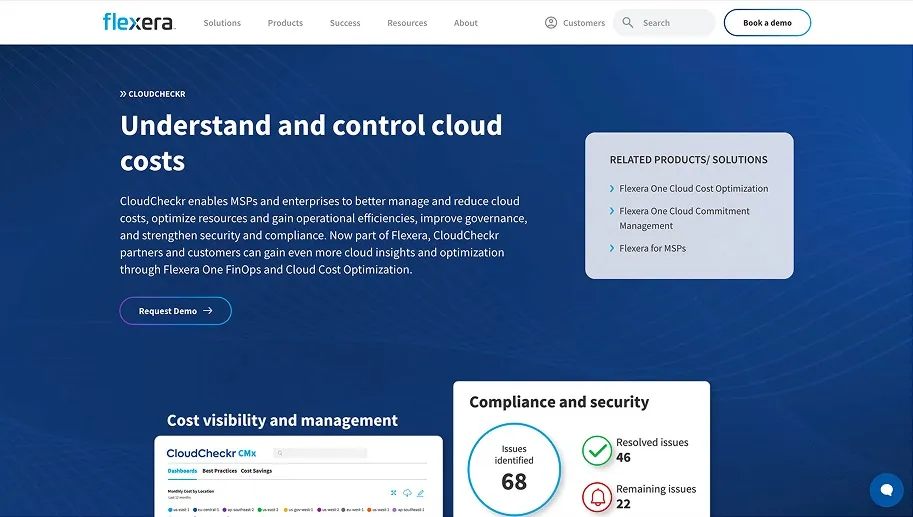Click the CloudCheckr CMx logo
The width and height of the screenshot is (913, 517).
[211, 453]
